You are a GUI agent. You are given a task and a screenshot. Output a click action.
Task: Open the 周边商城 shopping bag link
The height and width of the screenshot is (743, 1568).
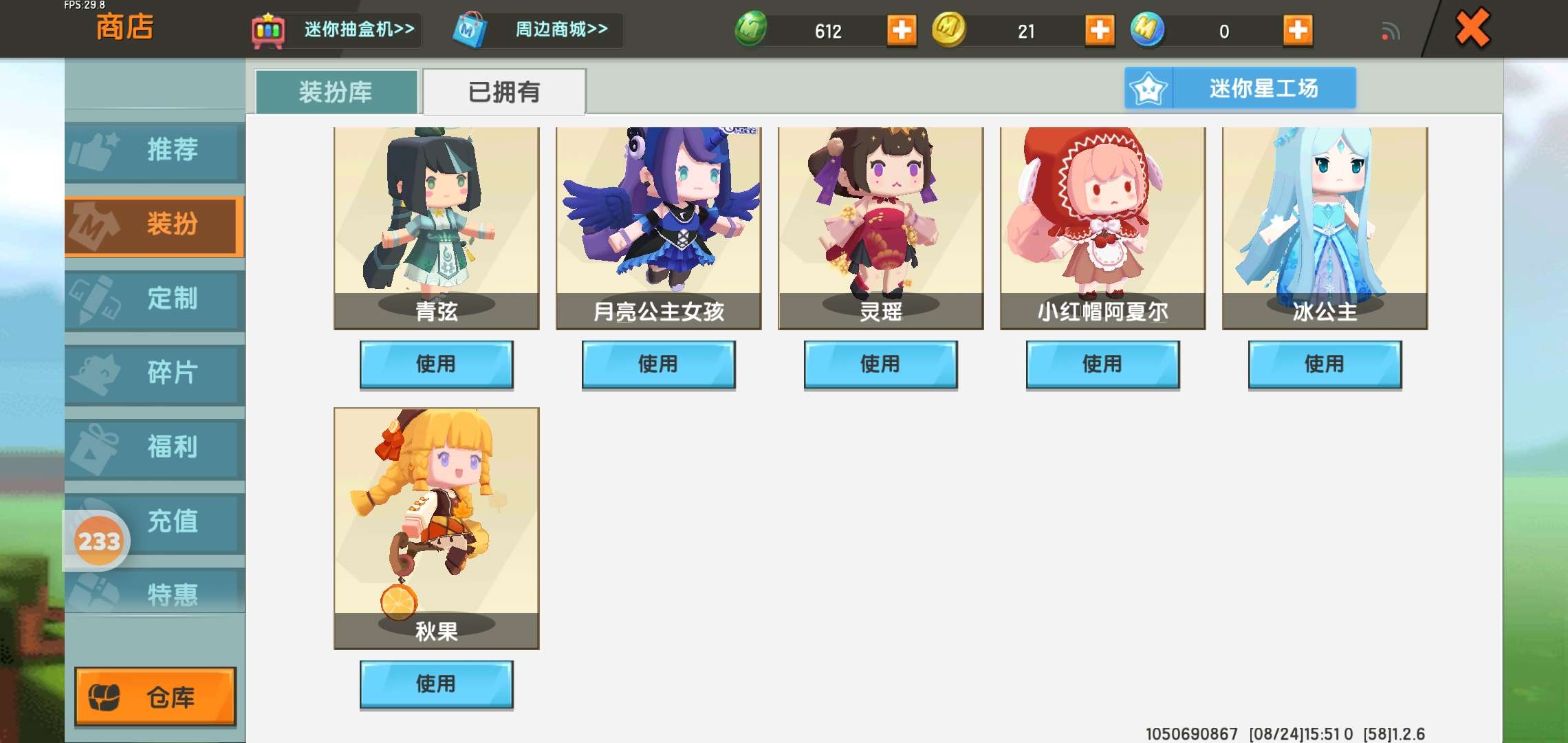point(536,30)
